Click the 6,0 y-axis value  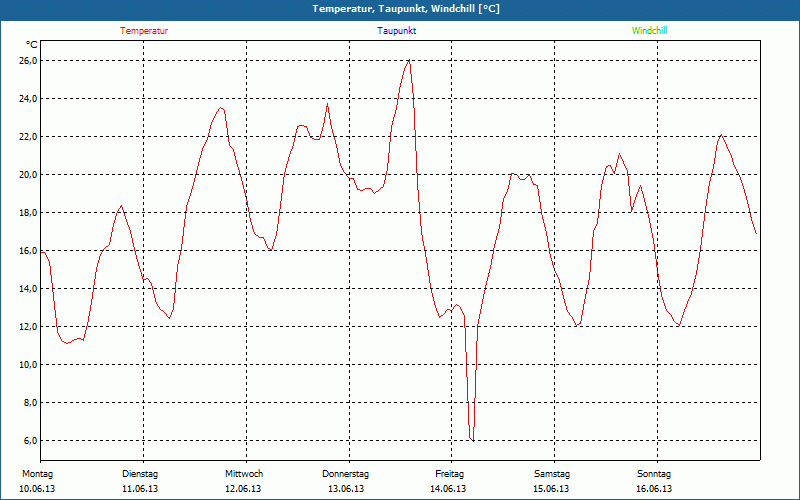[31, 441]
